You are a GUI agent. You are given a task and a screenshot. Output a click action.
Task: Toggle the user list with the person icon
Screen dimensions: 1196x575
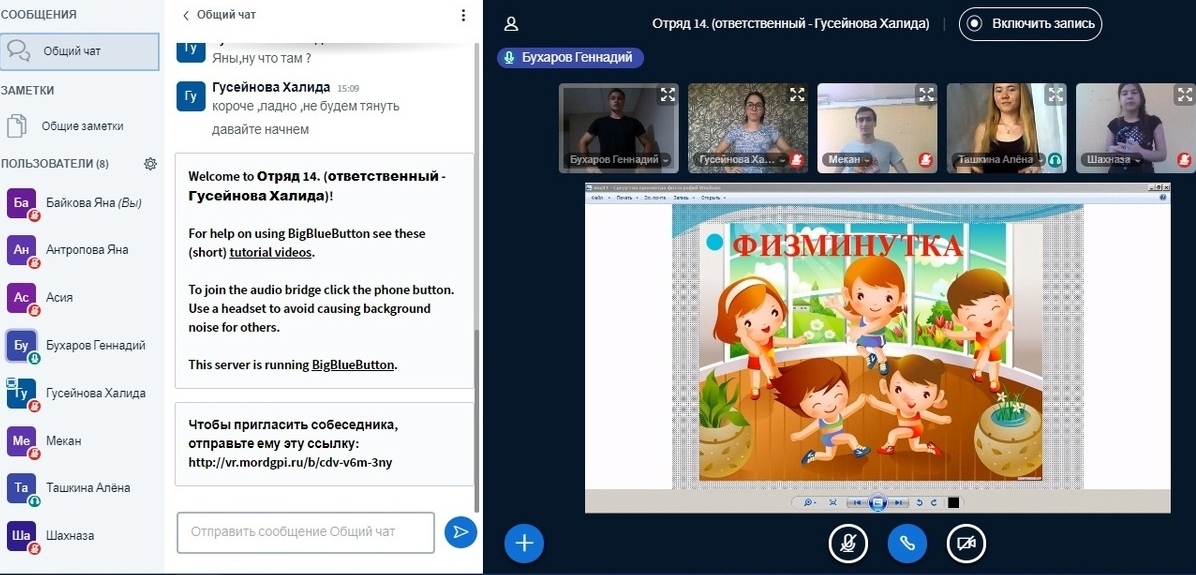(511, 24)
